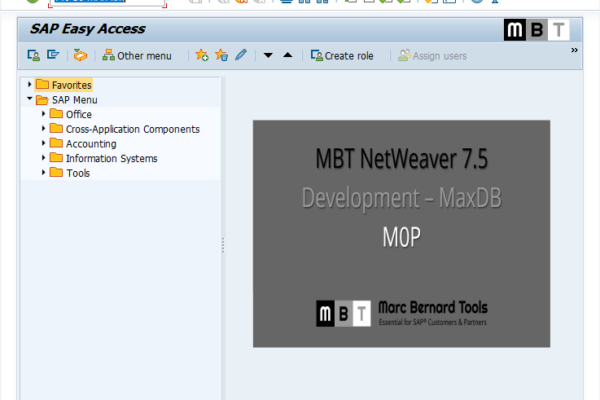Click the Create role button

point(342,56)
